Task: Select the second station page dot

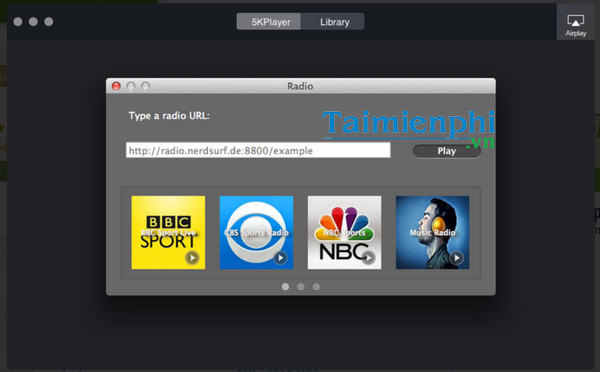Action: [x=301, y=287]
